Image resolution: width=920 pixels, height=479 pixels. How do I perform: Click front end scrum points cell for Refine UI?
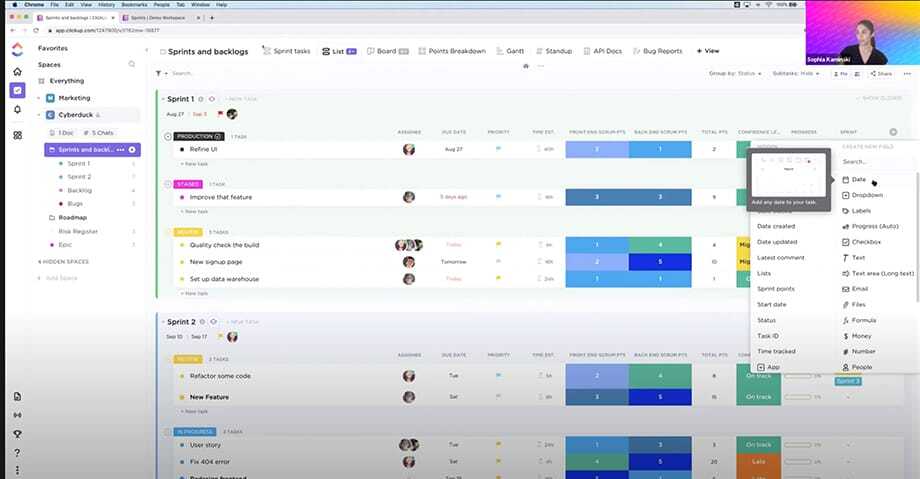597,149
